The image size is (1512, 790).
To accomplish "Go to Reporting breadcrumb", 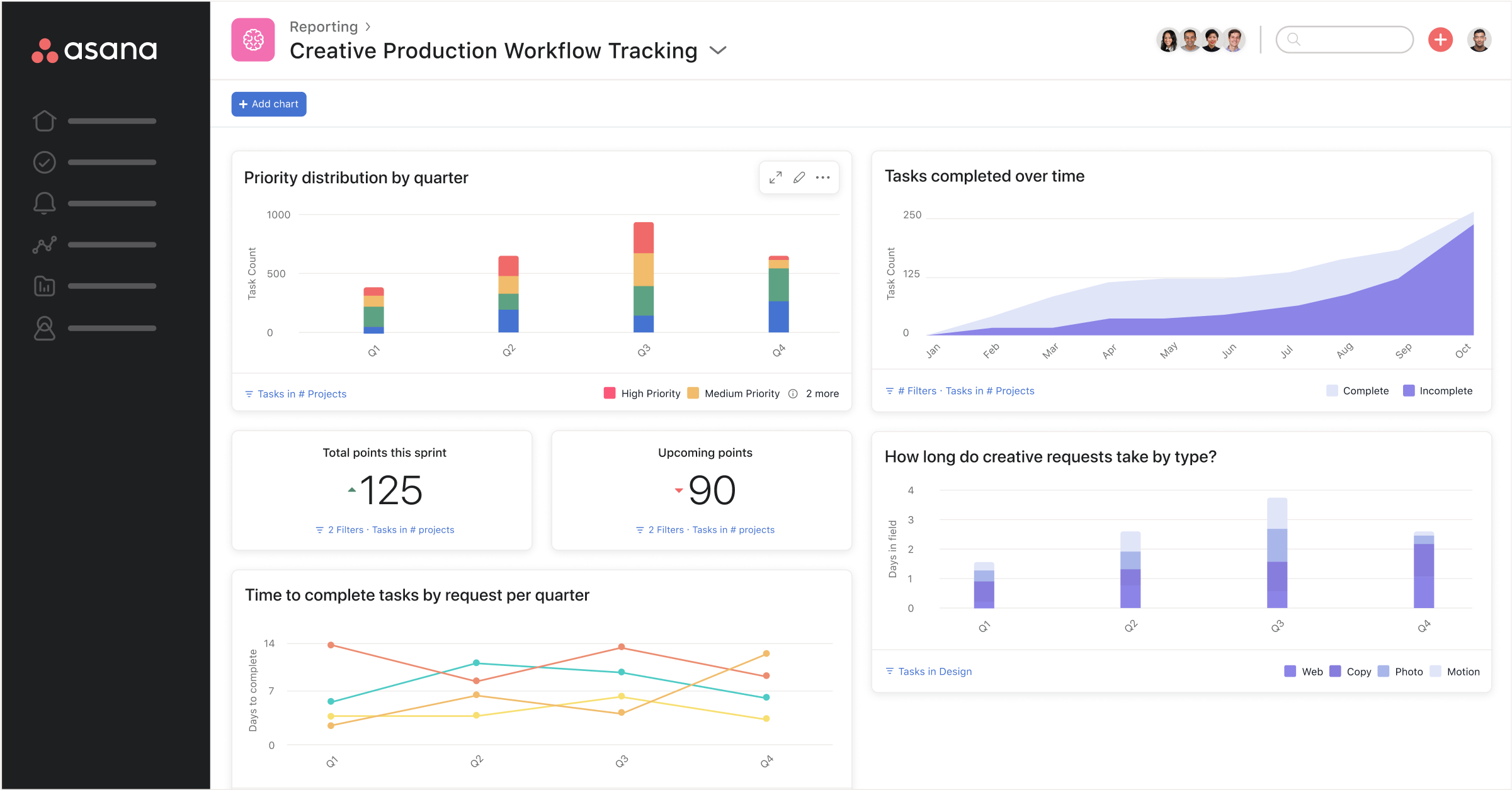I will coord(323,26).
